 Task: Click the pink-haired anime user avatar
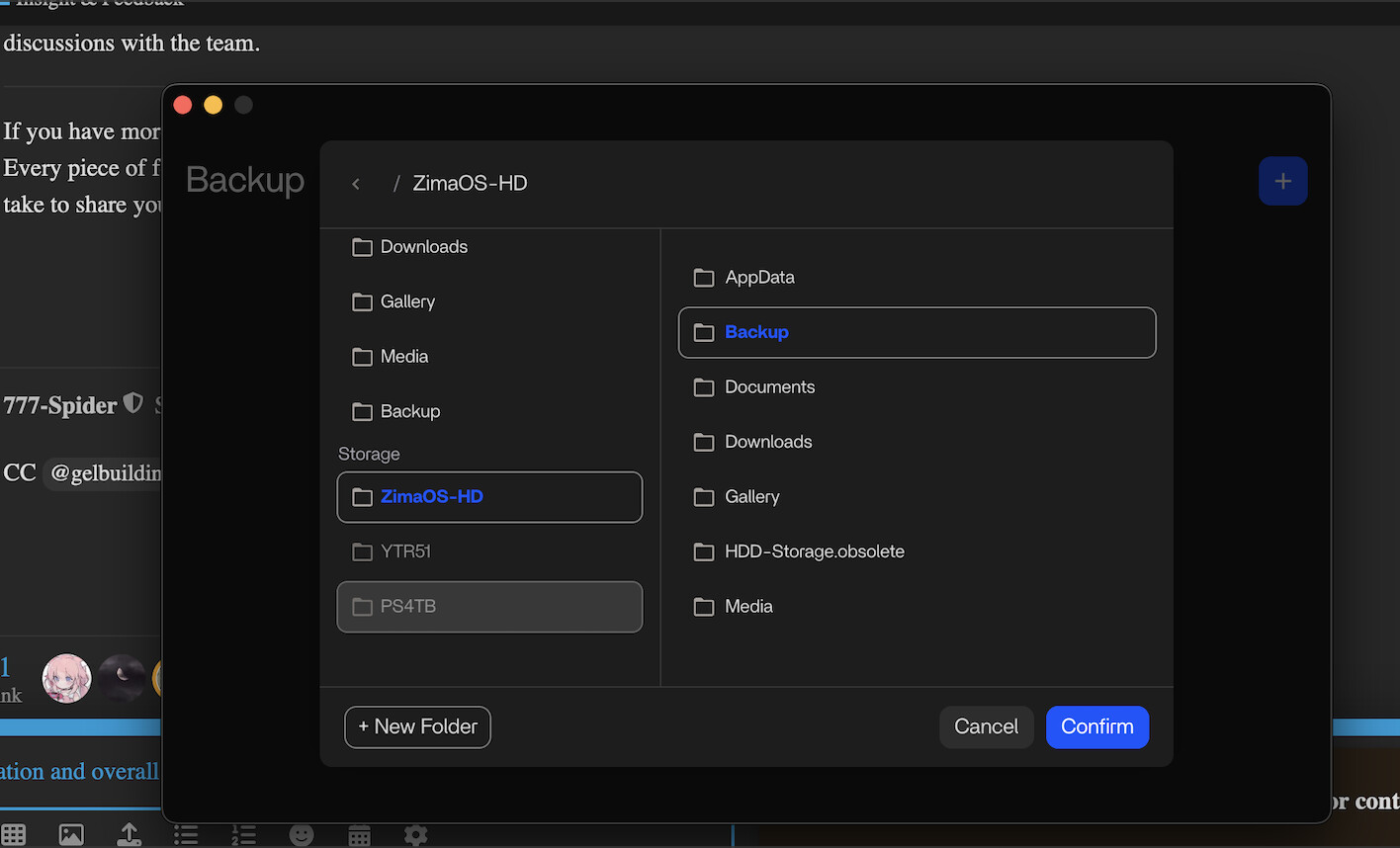point(66,679)
